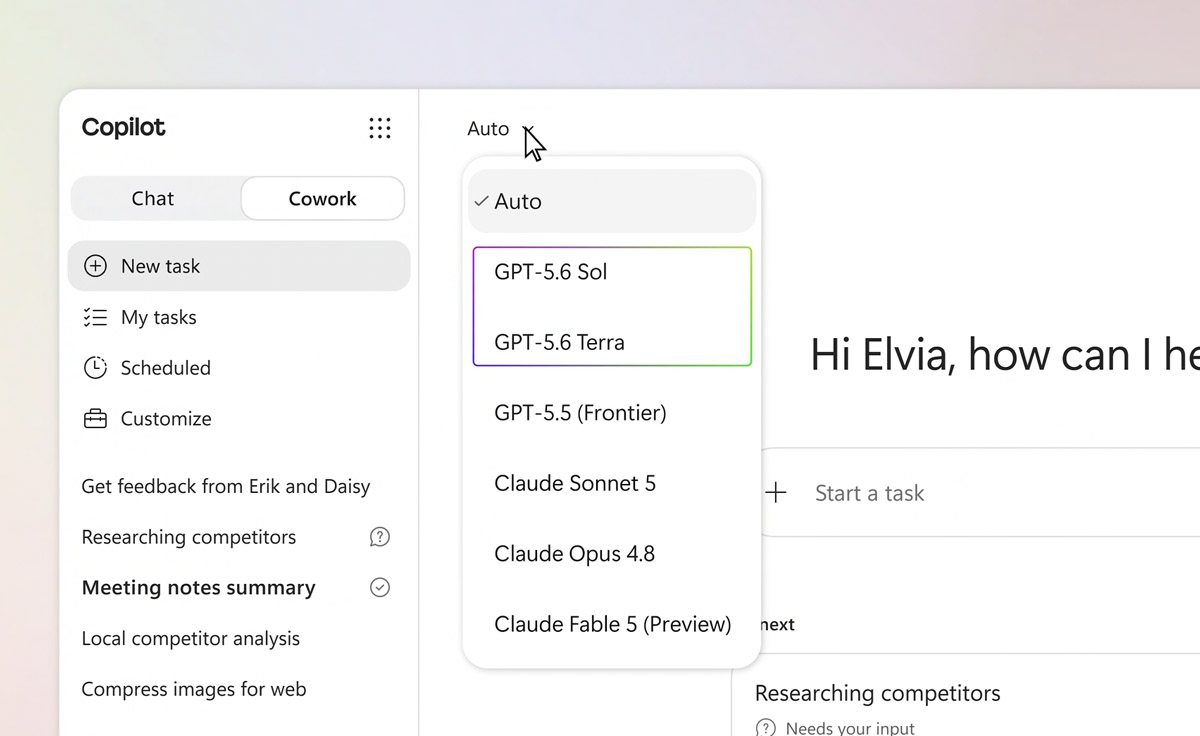The height and width of the screenshot is (736, 1200).
Task: Select the checked Auto model option
Action: point(612,201)
